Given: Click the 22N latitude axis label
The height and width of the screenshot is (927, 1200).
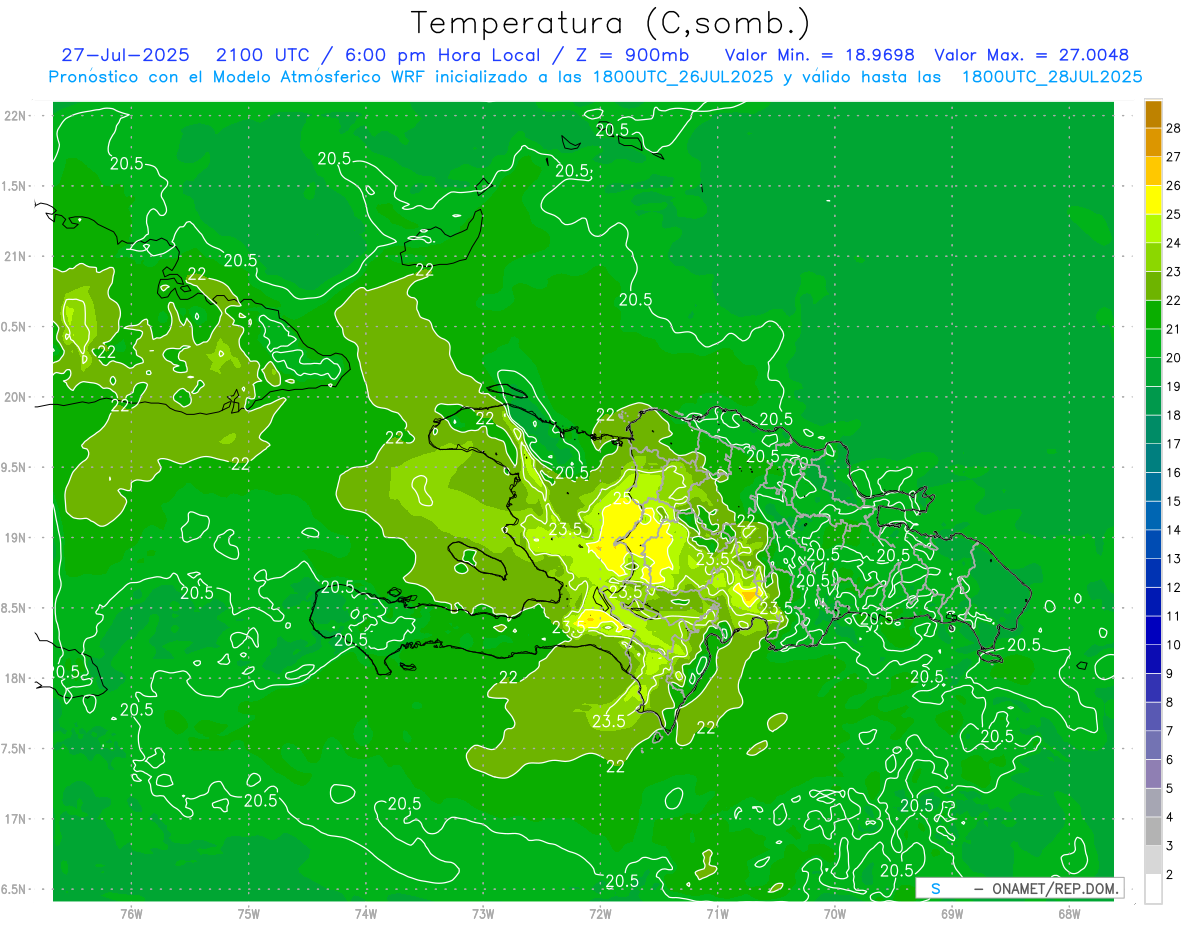Looking at the screenshot, I should 15,115.
